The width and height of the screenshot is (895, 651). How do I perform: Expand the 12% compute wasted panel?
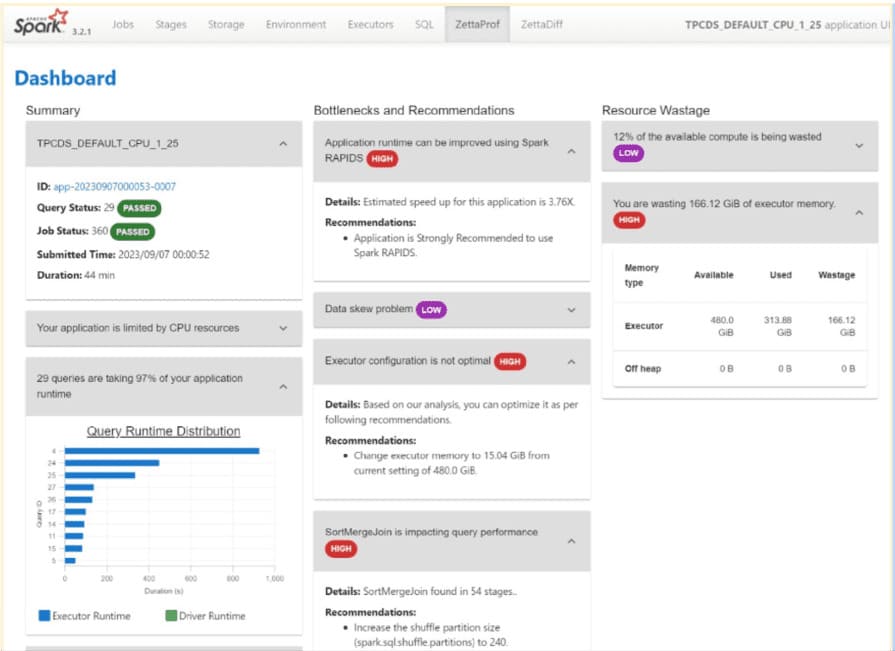coord(859,146)
